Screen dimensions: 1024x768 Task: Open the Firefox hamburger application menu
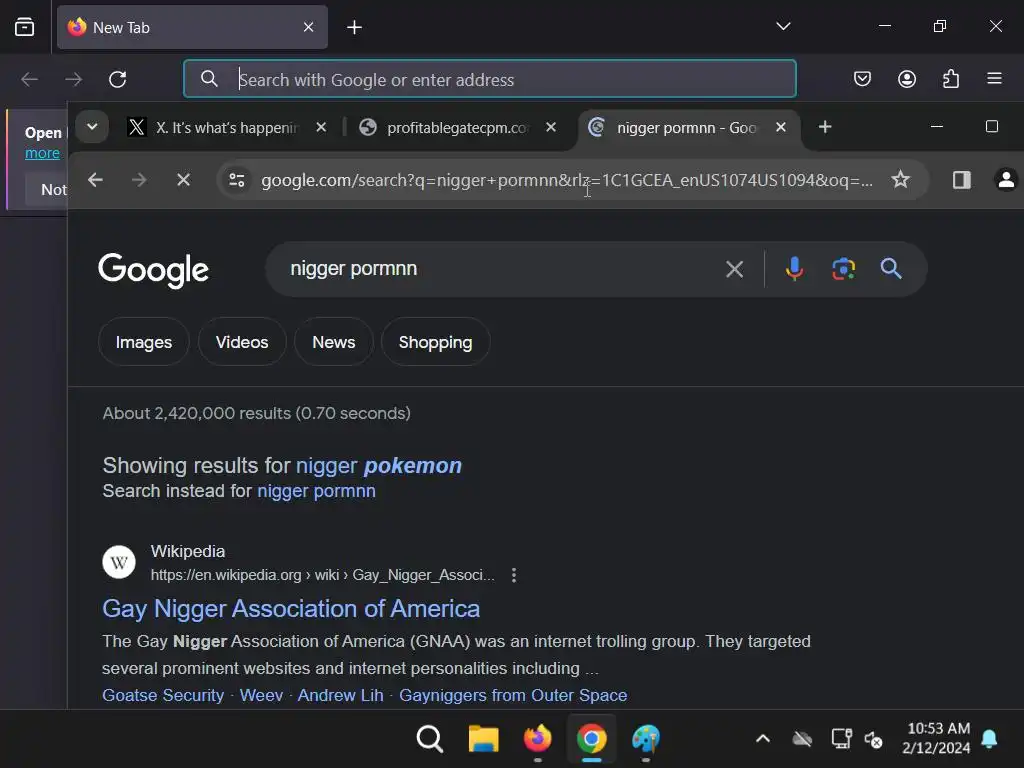tap(994, 79)
